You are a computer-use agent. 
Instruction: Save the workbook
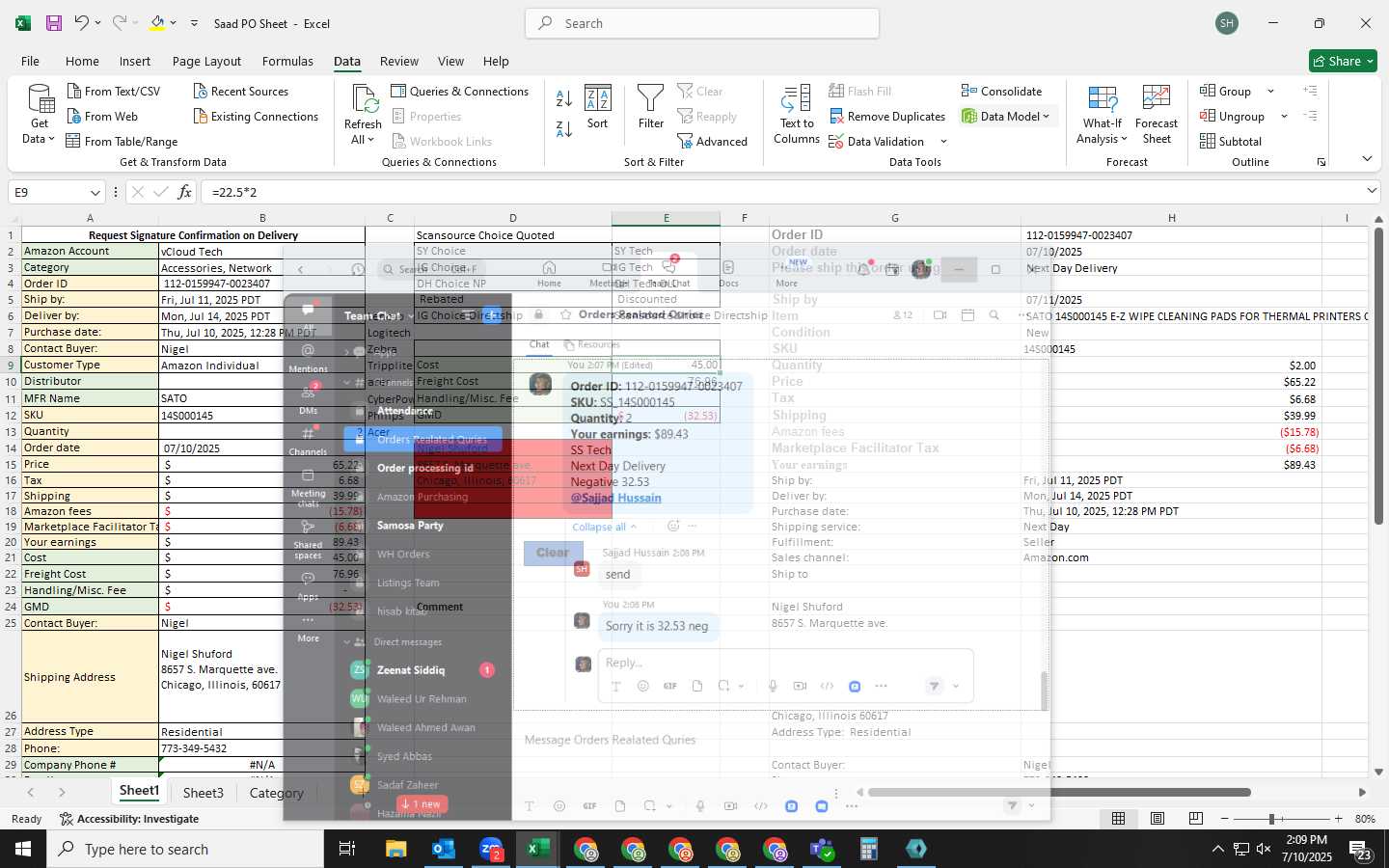point(54,23)
